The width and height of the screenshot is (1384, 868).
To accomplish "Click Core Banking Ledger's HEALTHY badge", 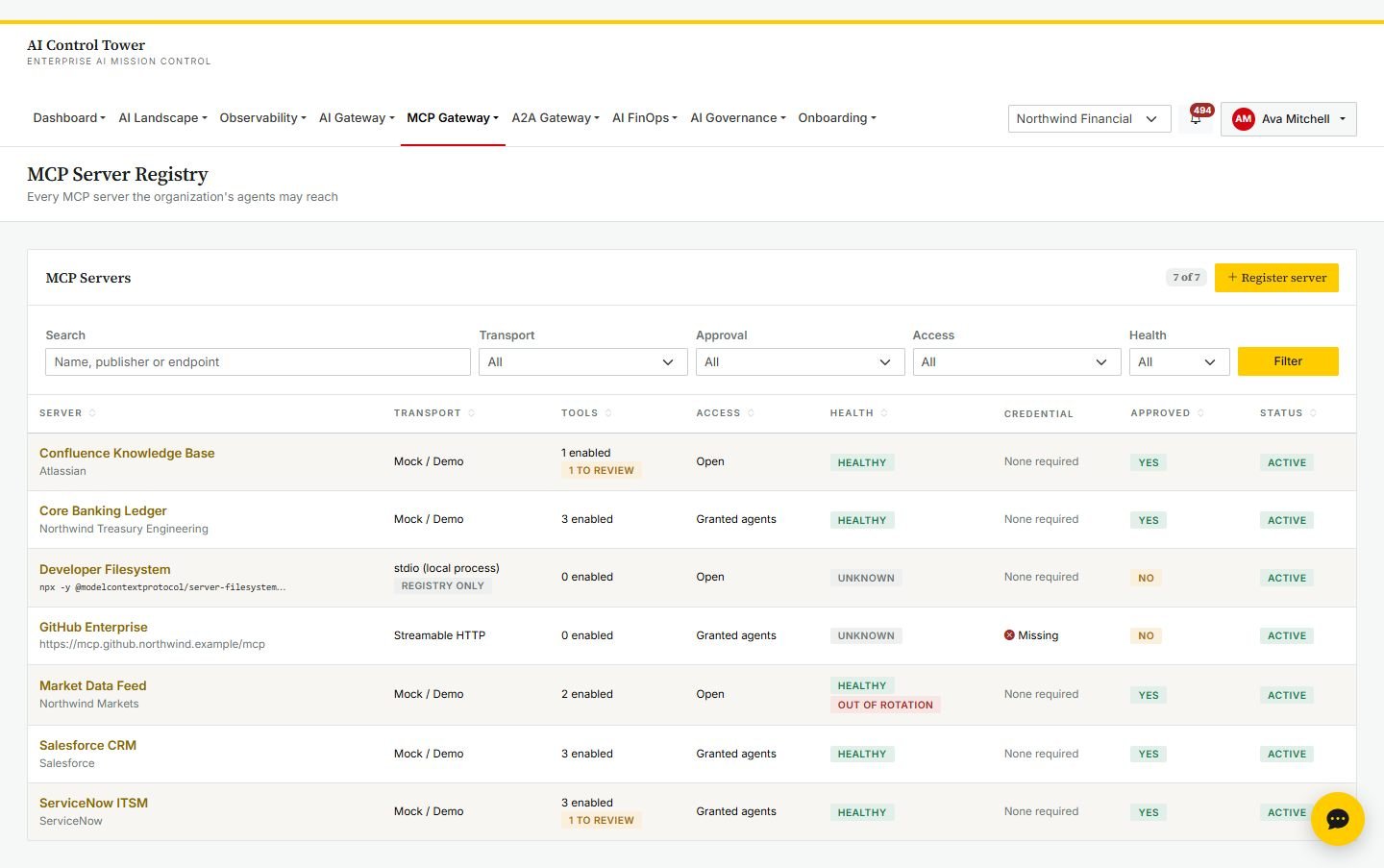I will tap(862, 521).
